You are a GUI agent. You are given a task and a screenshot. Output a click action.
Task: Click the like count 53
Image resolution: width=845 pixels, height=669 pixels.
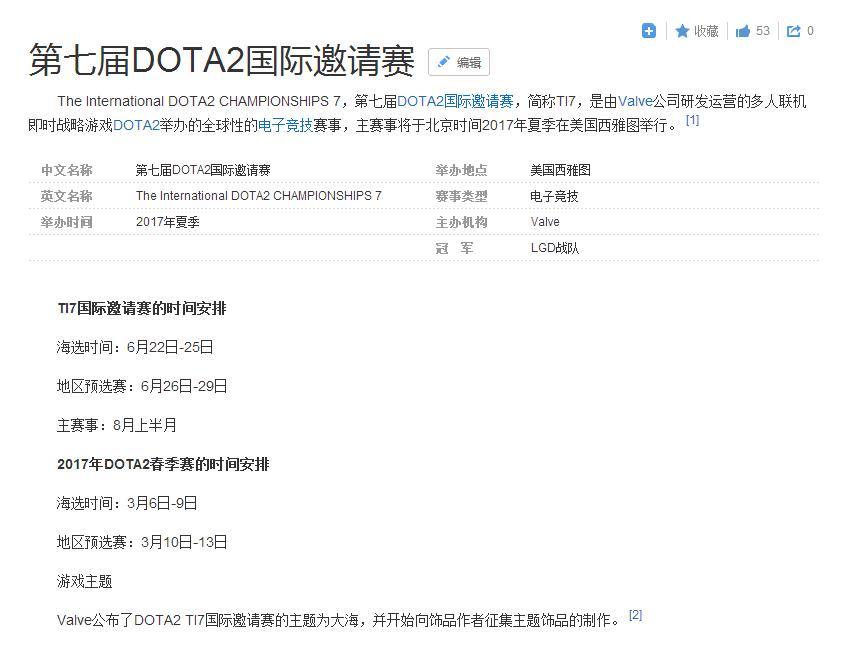click(x=763, y=31)
